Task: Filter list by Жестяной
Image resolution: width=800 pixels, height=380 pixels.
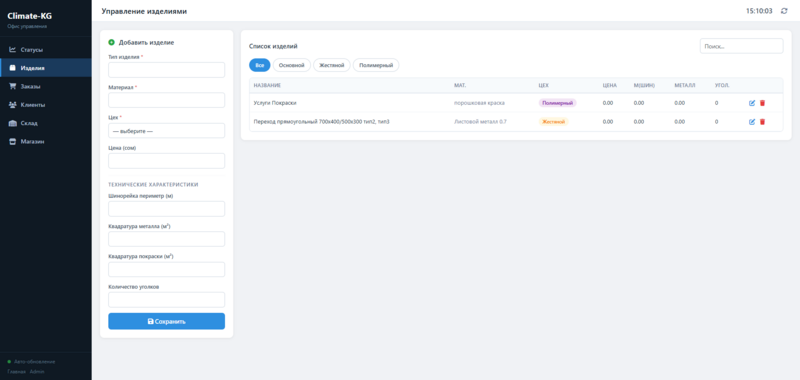Action: click(x=332, y=65)
